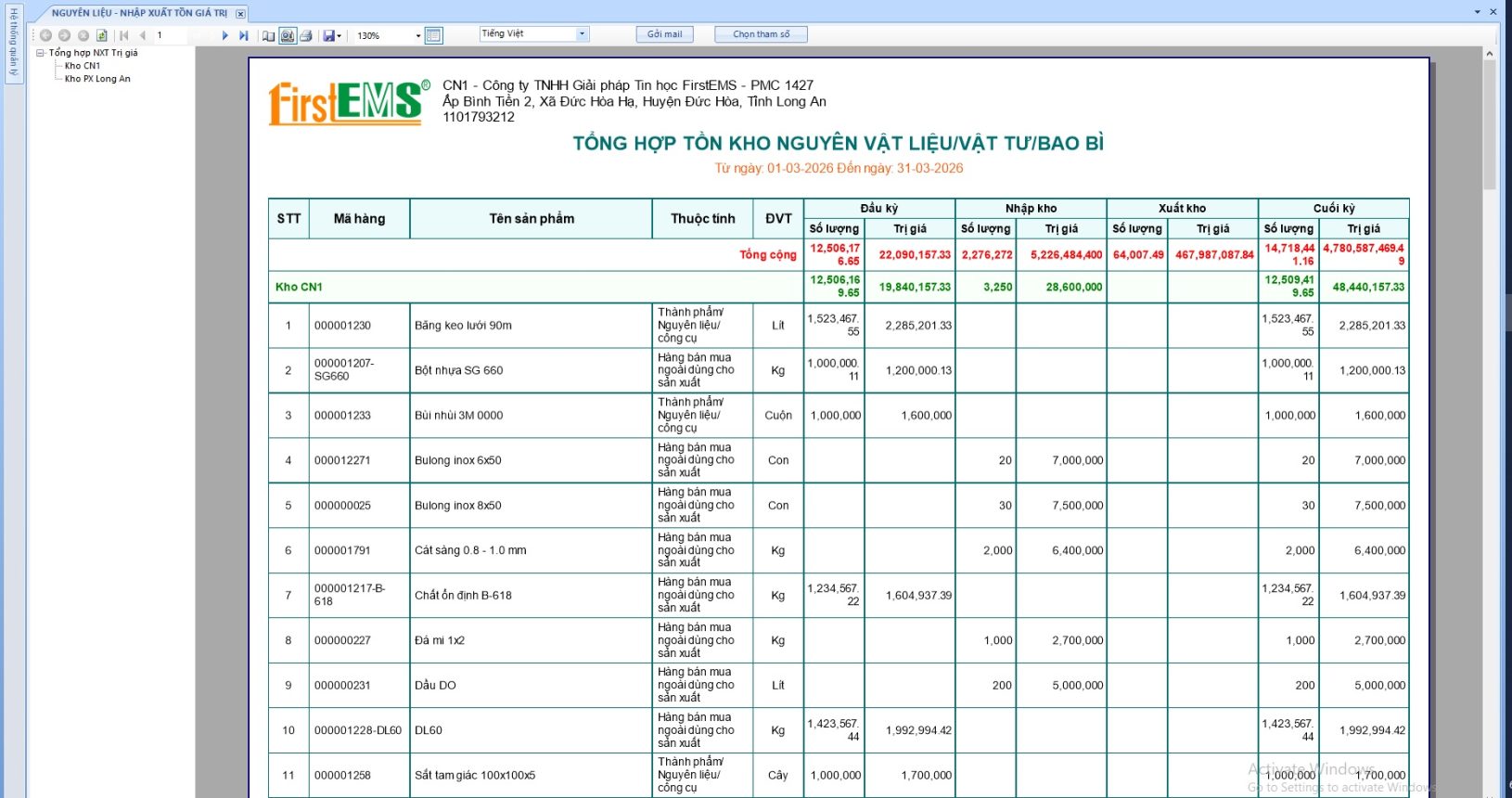Click the date range text under the title
Image resolution: width=1512 pixels, height=798 pixels.
(839, 169)
